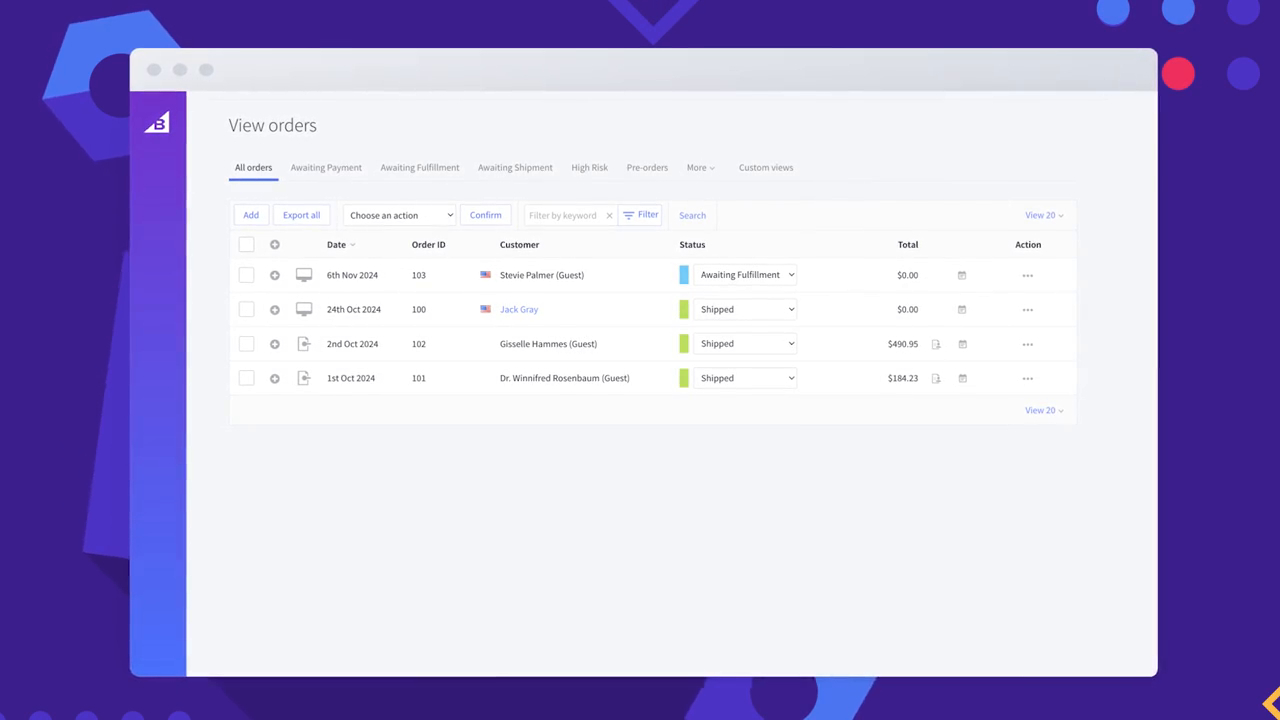Open Shipped status dropdown for order 101
The width and height of the screenshot is (1280, 720).
point(746,379)
